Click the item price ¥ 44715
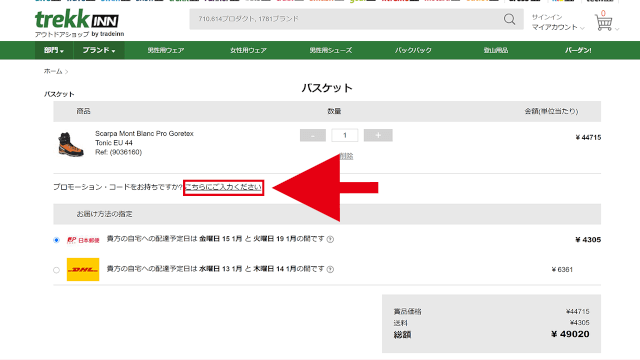The image size is (640, 360). click(x=588, y=138)
